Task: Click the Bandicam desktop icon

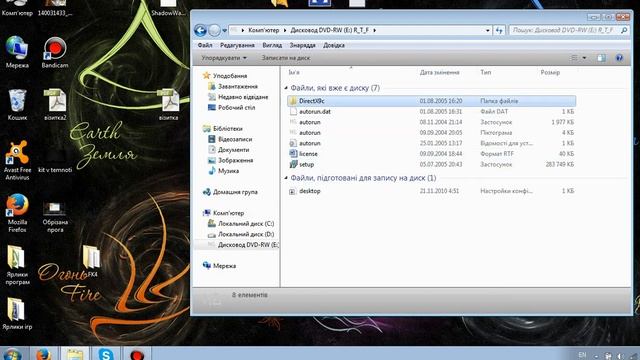Action: coord(55,53)
